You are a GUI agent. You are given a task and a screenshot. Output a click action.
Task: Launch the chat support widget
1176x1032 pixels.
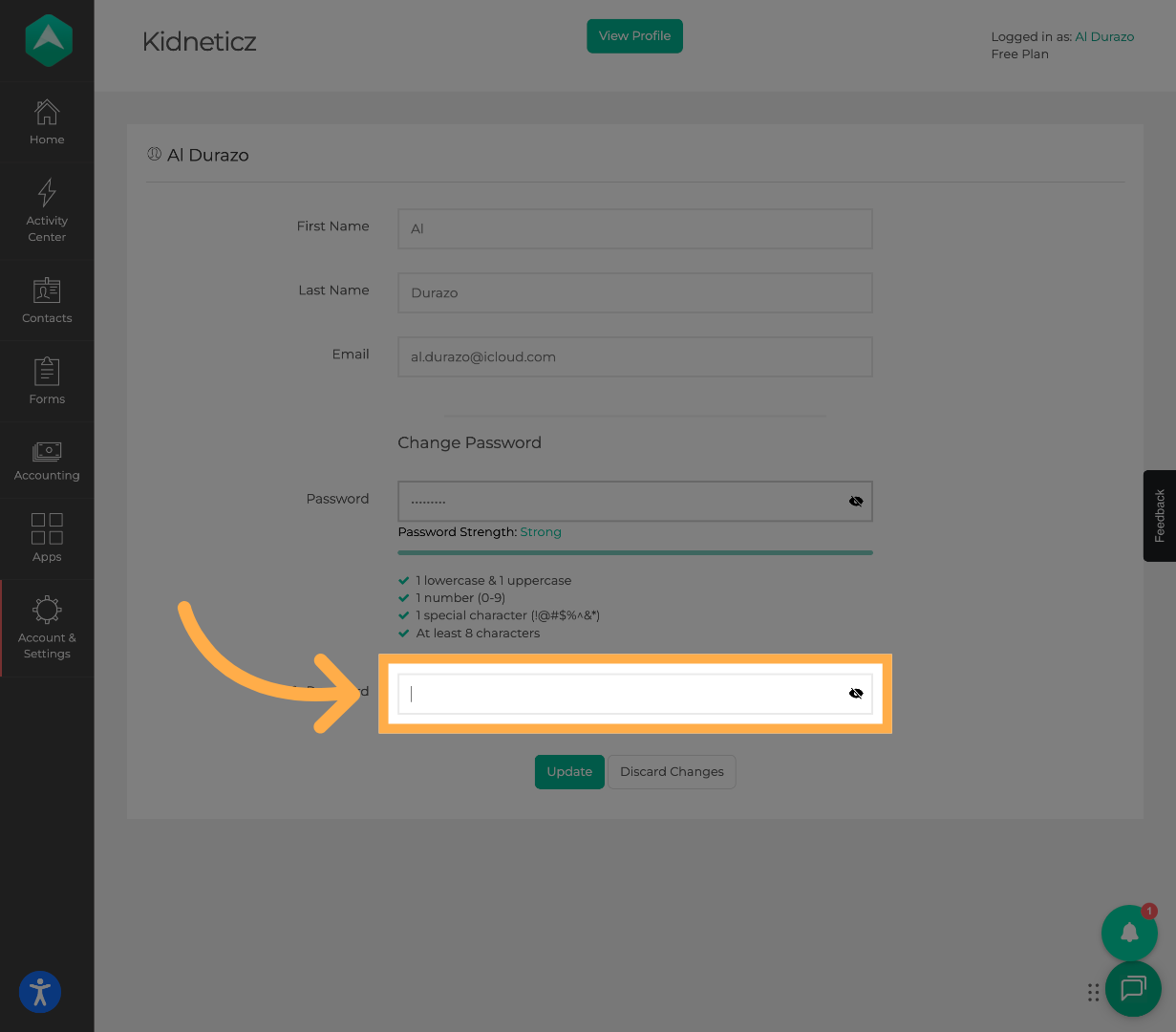pyautogui.click(x=1134, y=990)
